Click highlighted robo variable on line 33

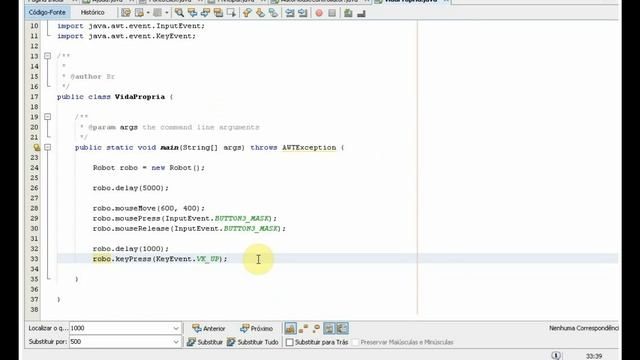(102, 259)
